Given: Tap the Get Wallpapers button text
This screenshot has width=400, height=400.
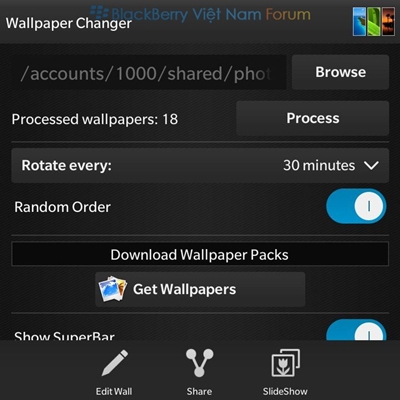Looking at the screenshot, I should [x=184, y=289].
